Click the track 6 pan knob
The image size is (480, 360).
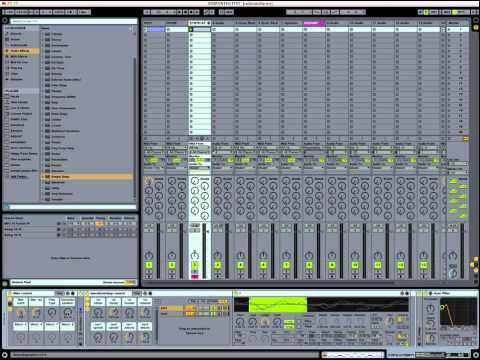point(263,256)
